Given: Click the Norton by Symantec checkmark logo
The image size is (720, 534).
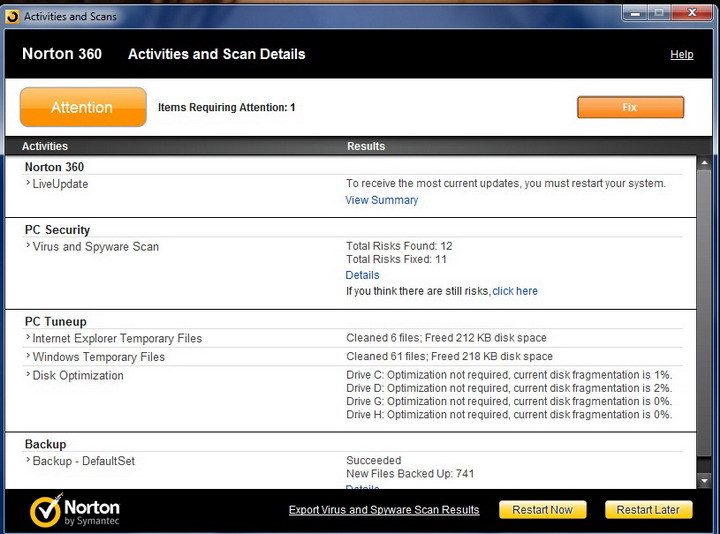Looking at the screenshot, I should pos(45,509).
